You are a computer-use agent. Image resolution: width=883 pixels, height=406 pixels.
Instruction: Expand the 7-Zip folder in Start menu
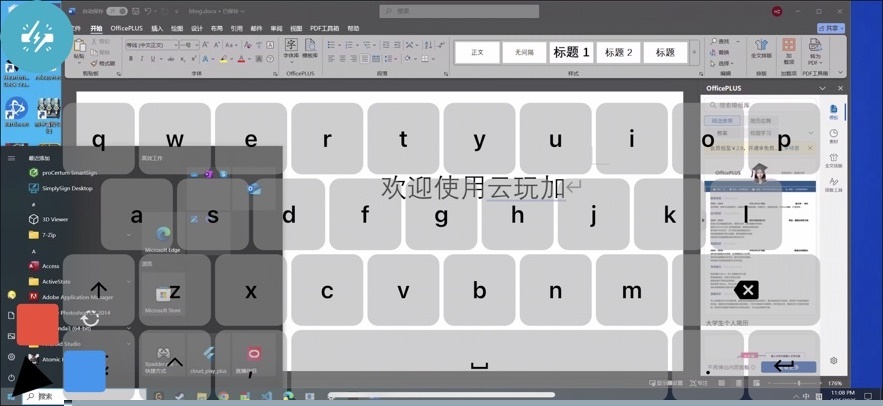(x=49, y=235)
